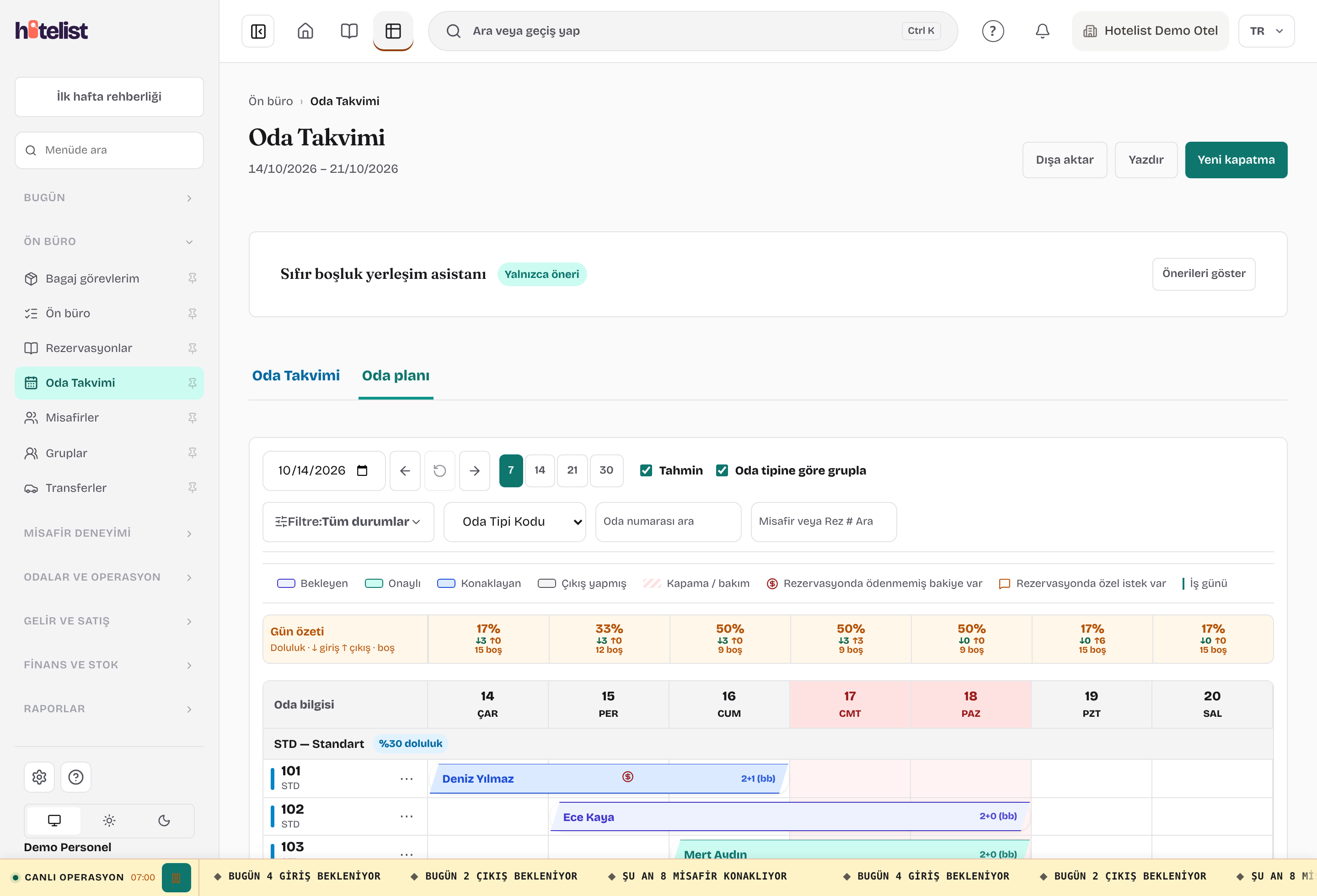Open help question mark in top bar
Image resolution: width=1317 pixels, height=896 pixels.
993,31
